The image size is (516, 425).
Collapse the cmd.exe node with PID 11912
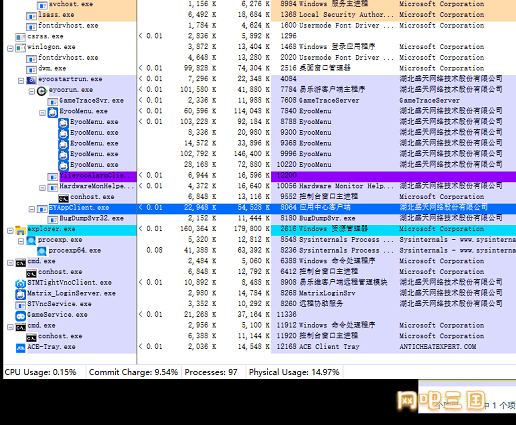click(x=10, y=327)
